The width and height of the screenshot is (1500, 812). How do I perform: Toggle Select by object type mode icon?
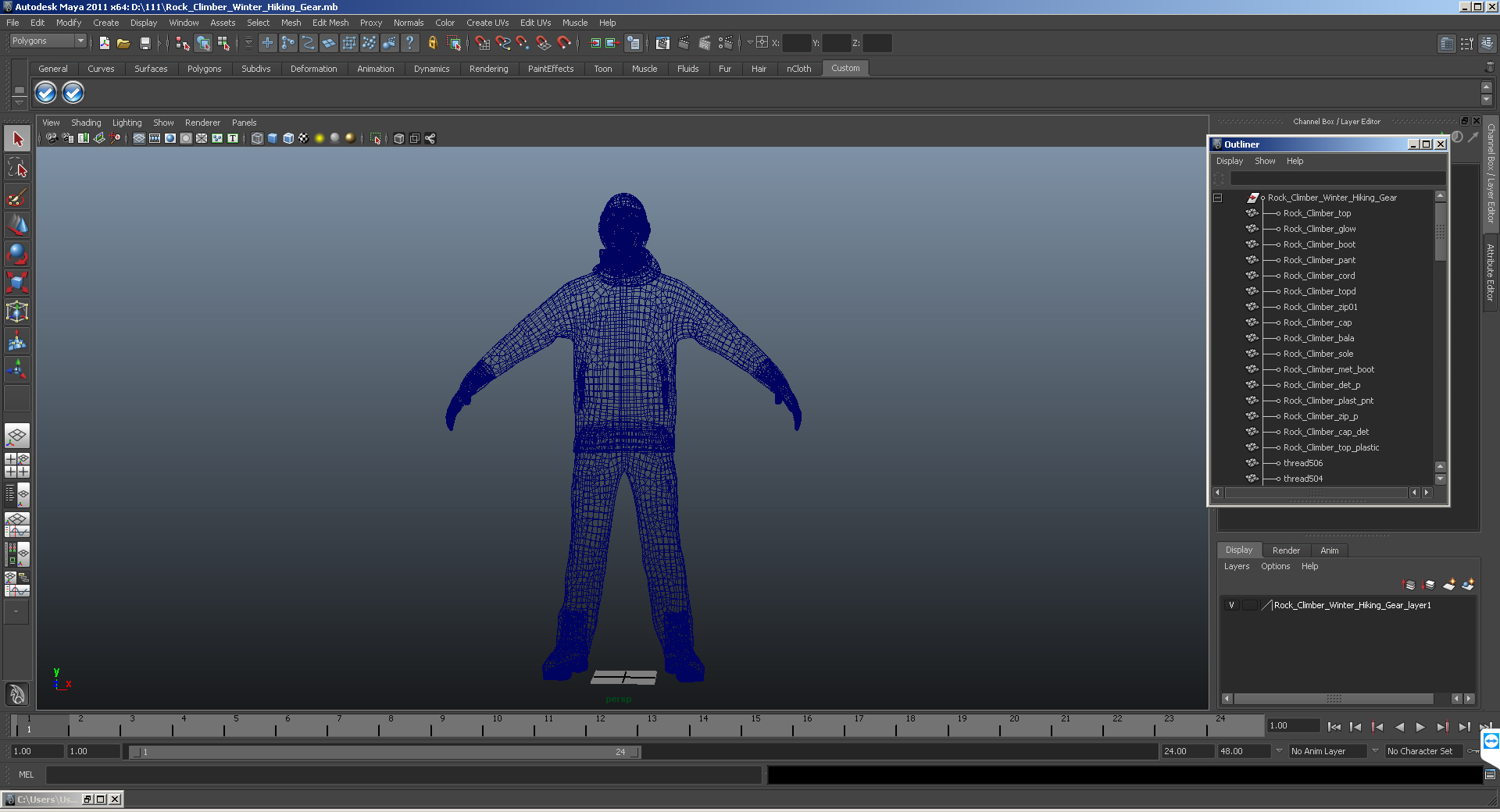coord(203,43)
